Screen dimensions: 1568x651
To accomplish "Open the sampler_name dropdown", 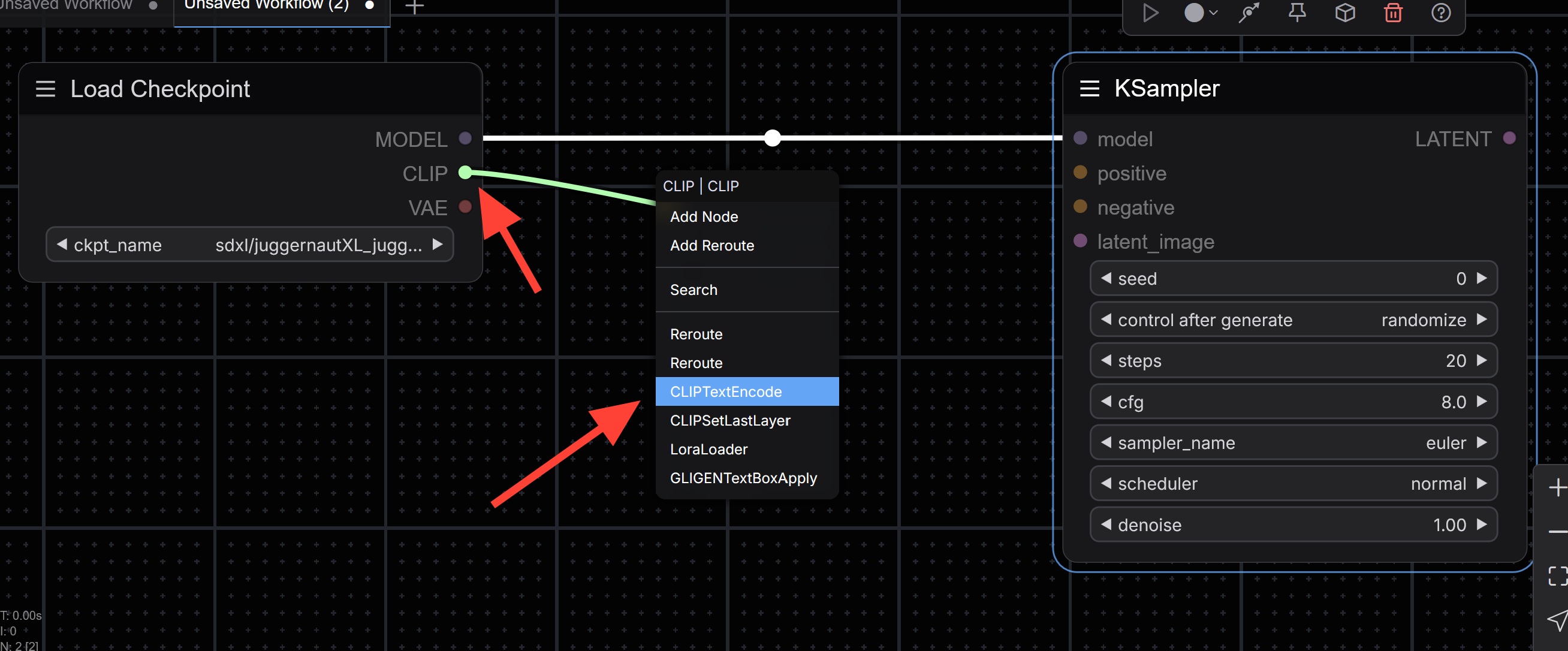I will 1293,443.
